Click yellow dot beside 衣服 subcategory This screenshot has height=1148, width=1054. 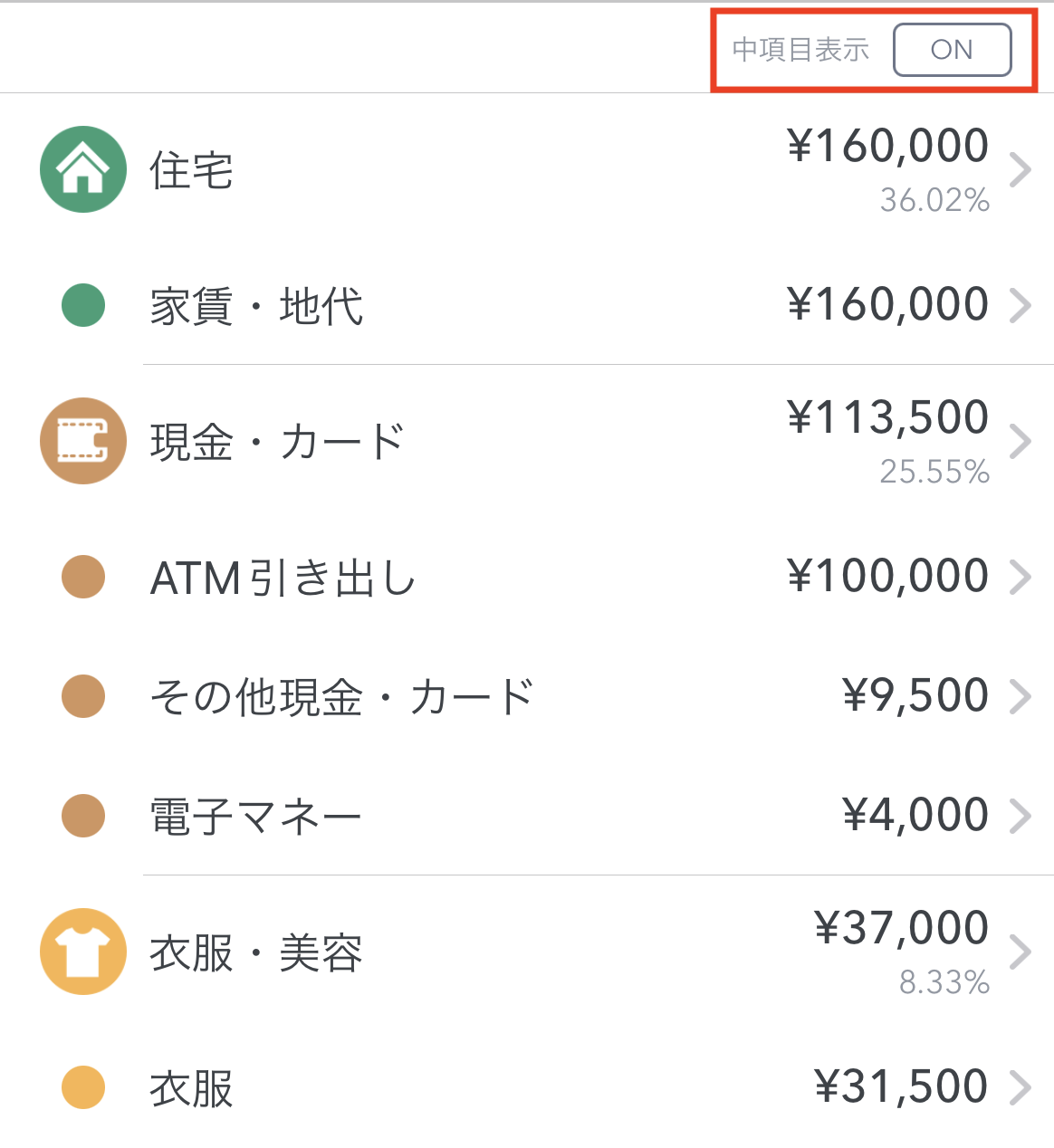[x=83, y=1087]
